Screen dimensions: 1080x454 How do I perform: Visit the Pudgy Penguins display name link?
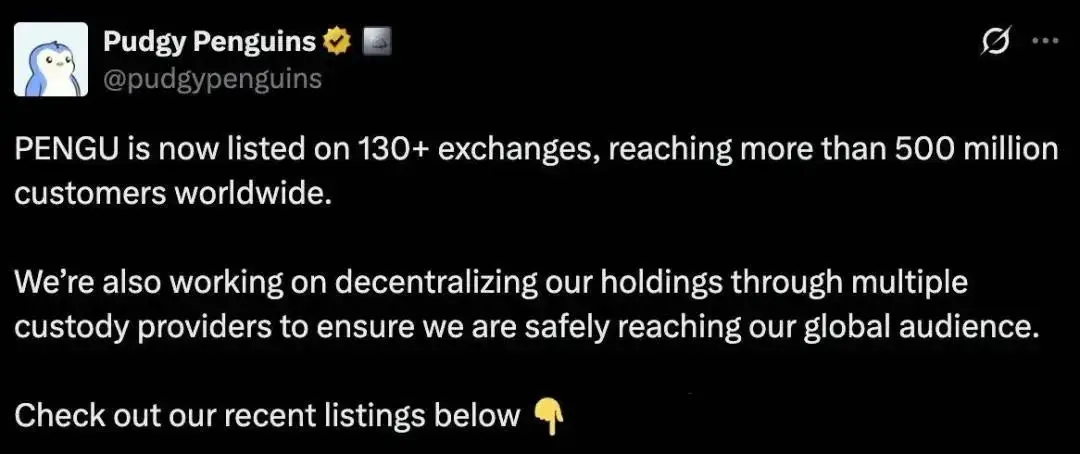[209, 43]
